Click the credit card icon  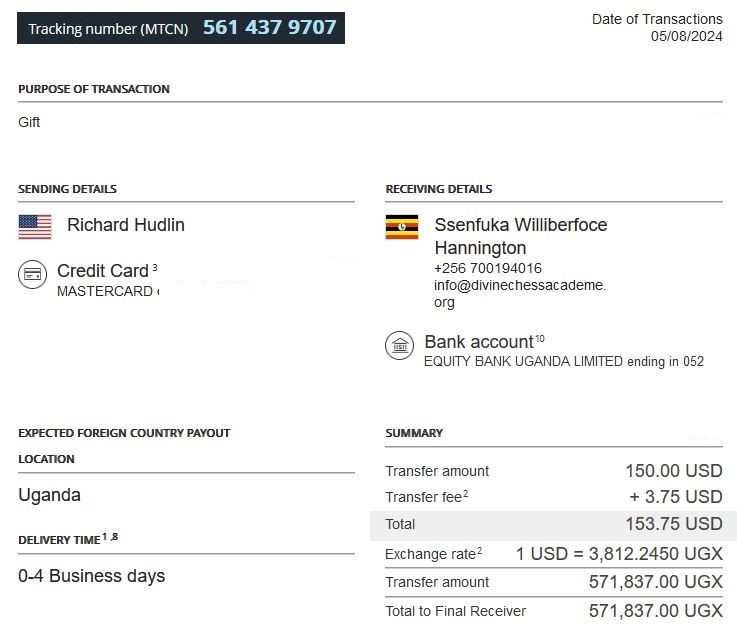(33, 274)
